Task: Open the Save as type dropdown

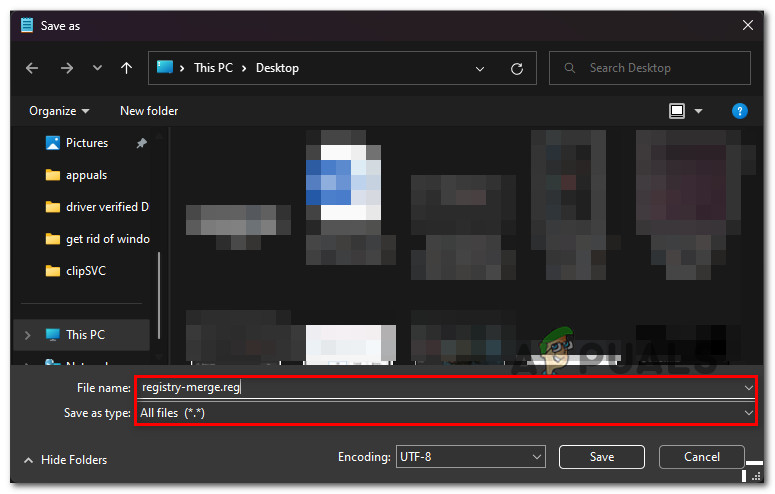Action: [x=446, y=412]
